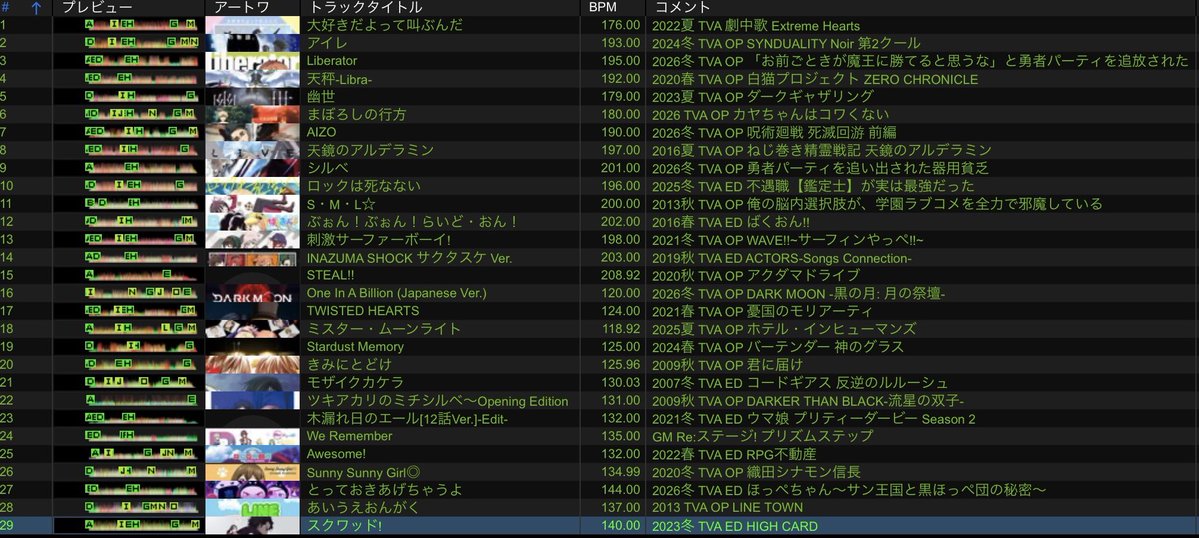Select track title Stardust Memory
The width and height of the screenshot is (1199, 538).
355,347
